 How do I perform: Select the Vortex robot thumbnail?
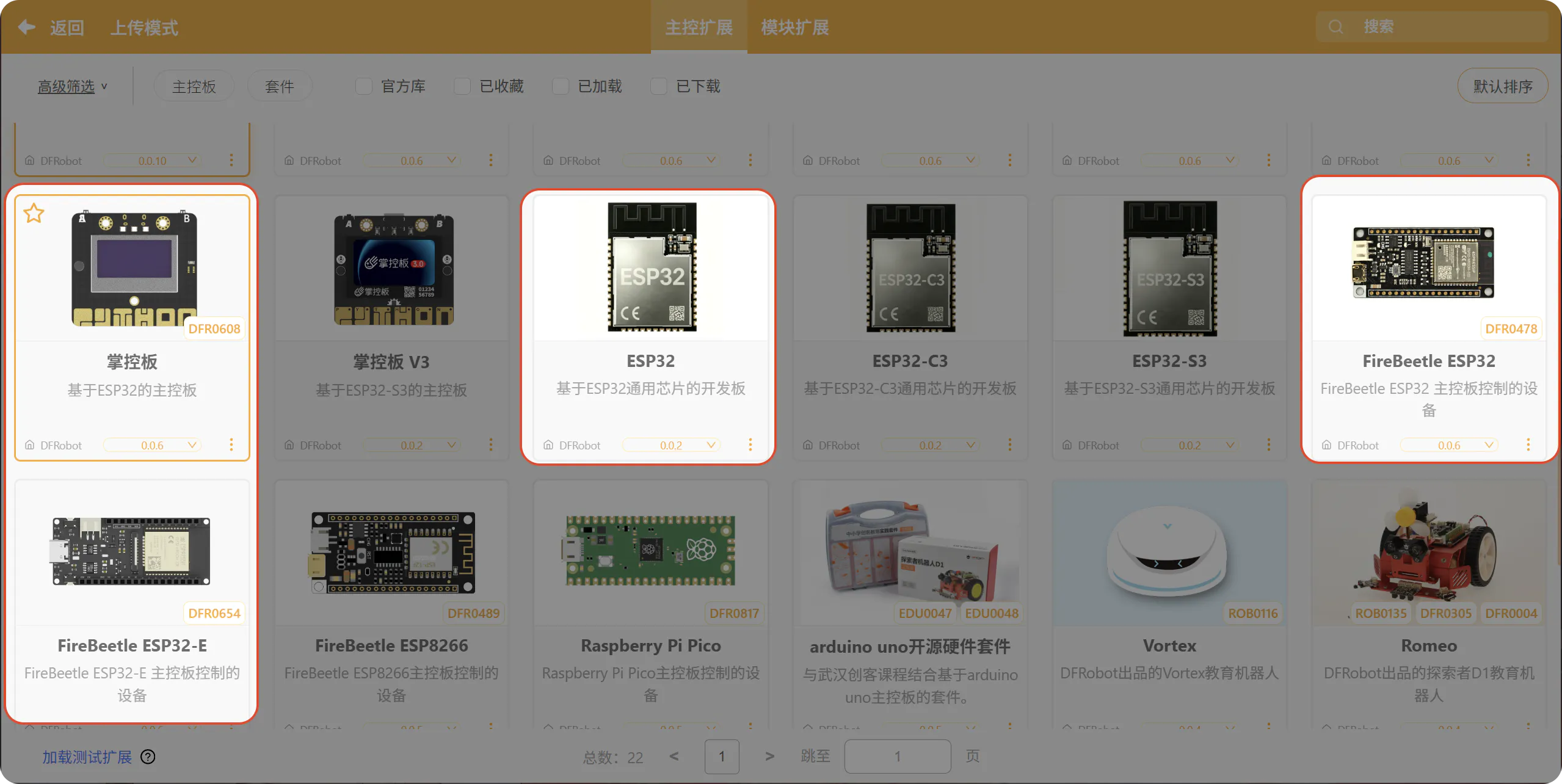[1169, 553]
